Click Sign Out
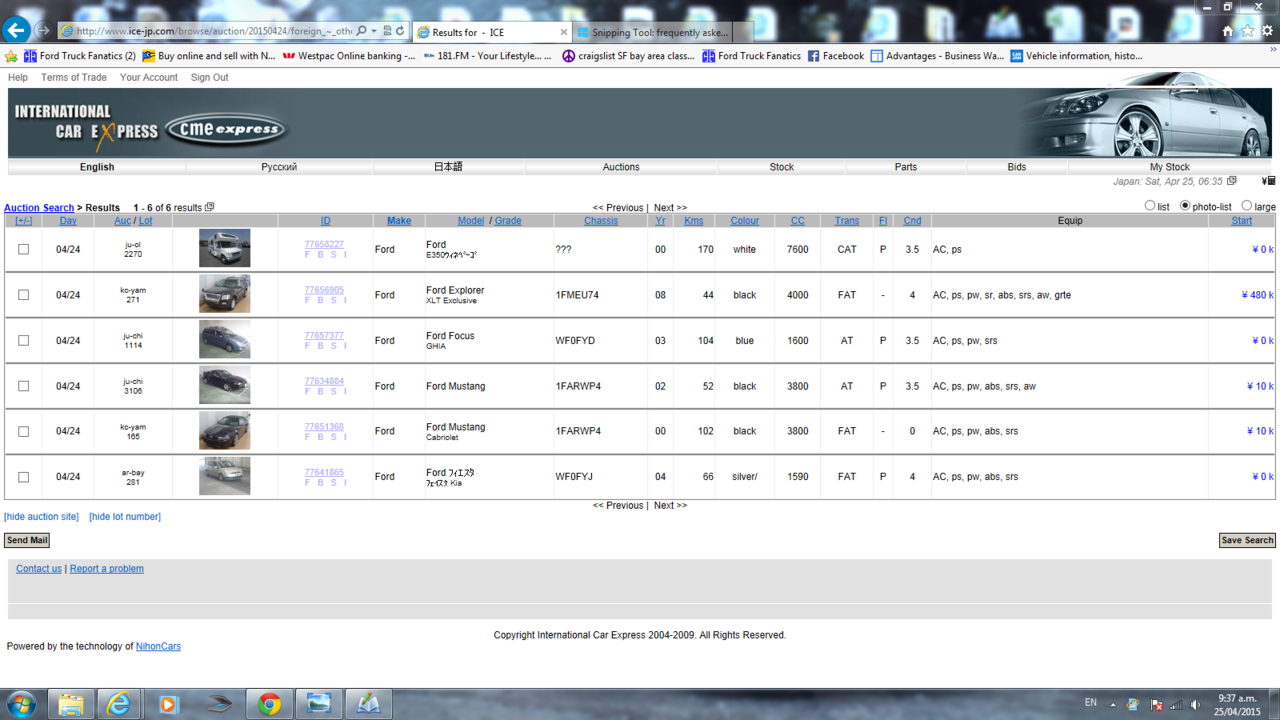This screenshot has width=1280, height=720. tap(210, 77)
